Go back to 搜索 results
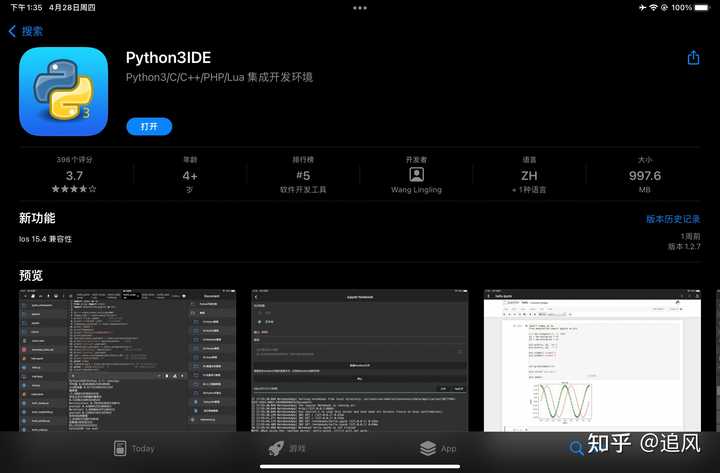The width and height of the screenshot is (720, 473). pos(26,31)
